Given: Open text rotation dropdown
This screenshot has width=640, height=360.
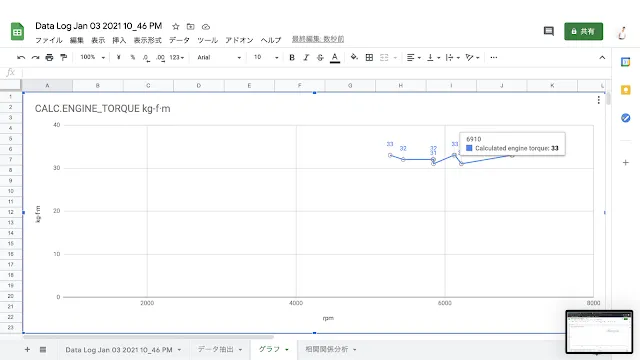Looking at the screenshot, I should [472, 58].
